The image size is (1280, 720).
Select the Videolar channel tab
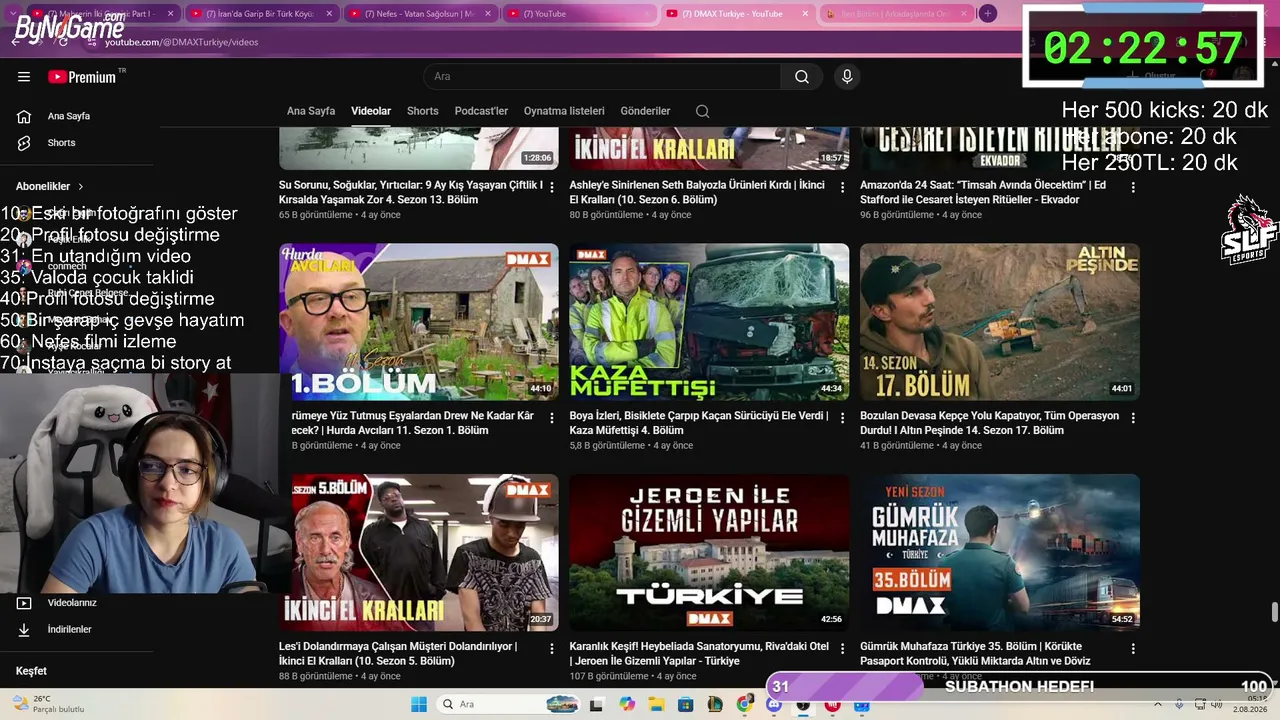point(371,111)
